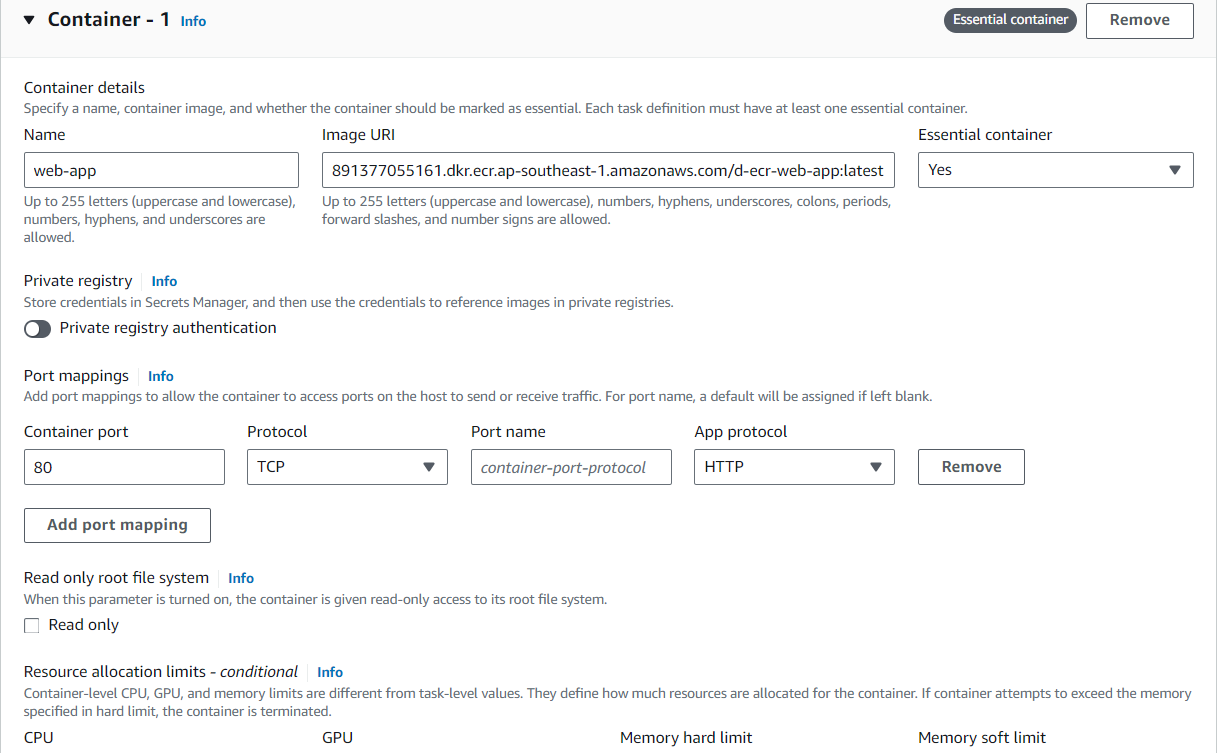Click the CPU label
1217x753 pixels.
click(38, 738)
